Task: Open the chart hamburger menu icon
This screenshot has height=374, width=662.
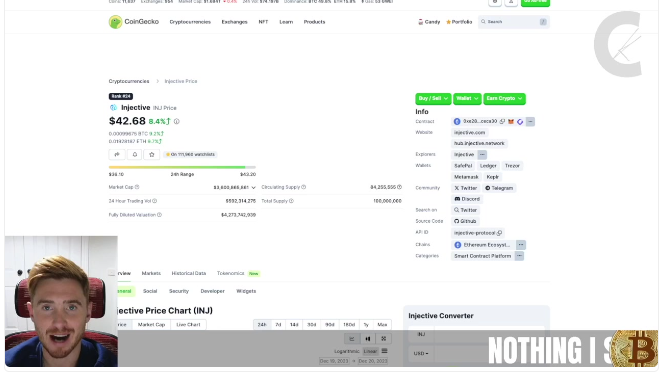Action: 384,351
